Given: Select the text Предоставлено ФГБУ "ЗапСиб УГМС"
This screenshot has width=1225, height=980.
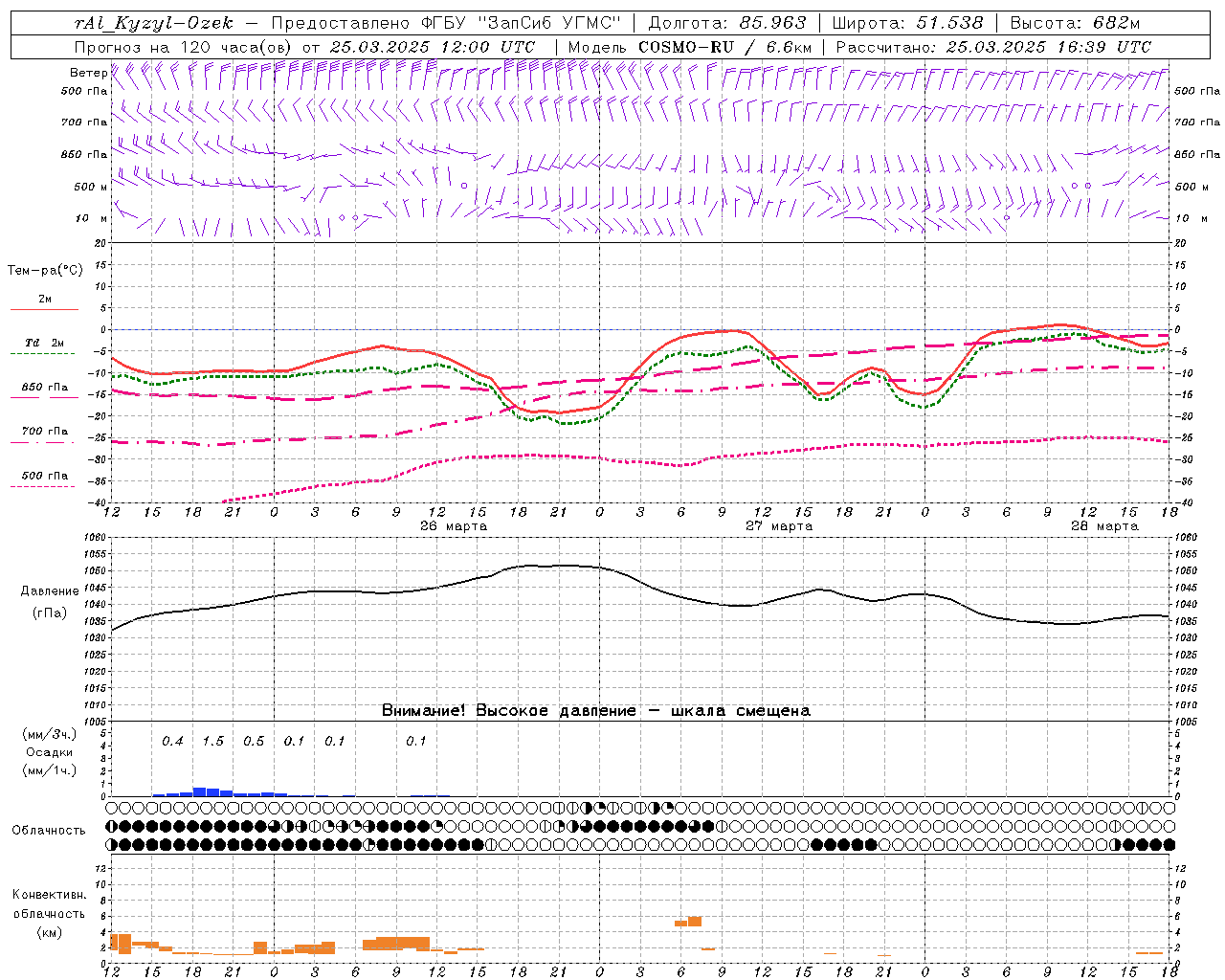Looking at the screenshot, I should 446,23.
